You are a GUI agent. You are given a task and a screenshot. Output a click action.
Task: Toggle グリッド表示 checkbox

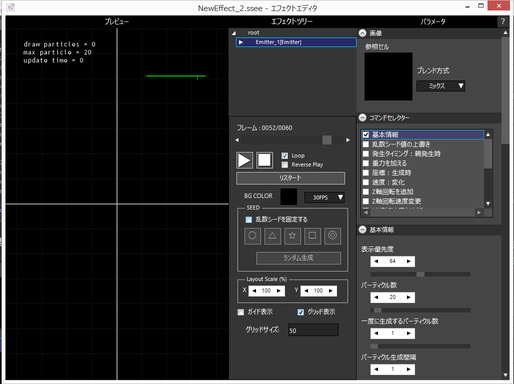pos(301,312)
